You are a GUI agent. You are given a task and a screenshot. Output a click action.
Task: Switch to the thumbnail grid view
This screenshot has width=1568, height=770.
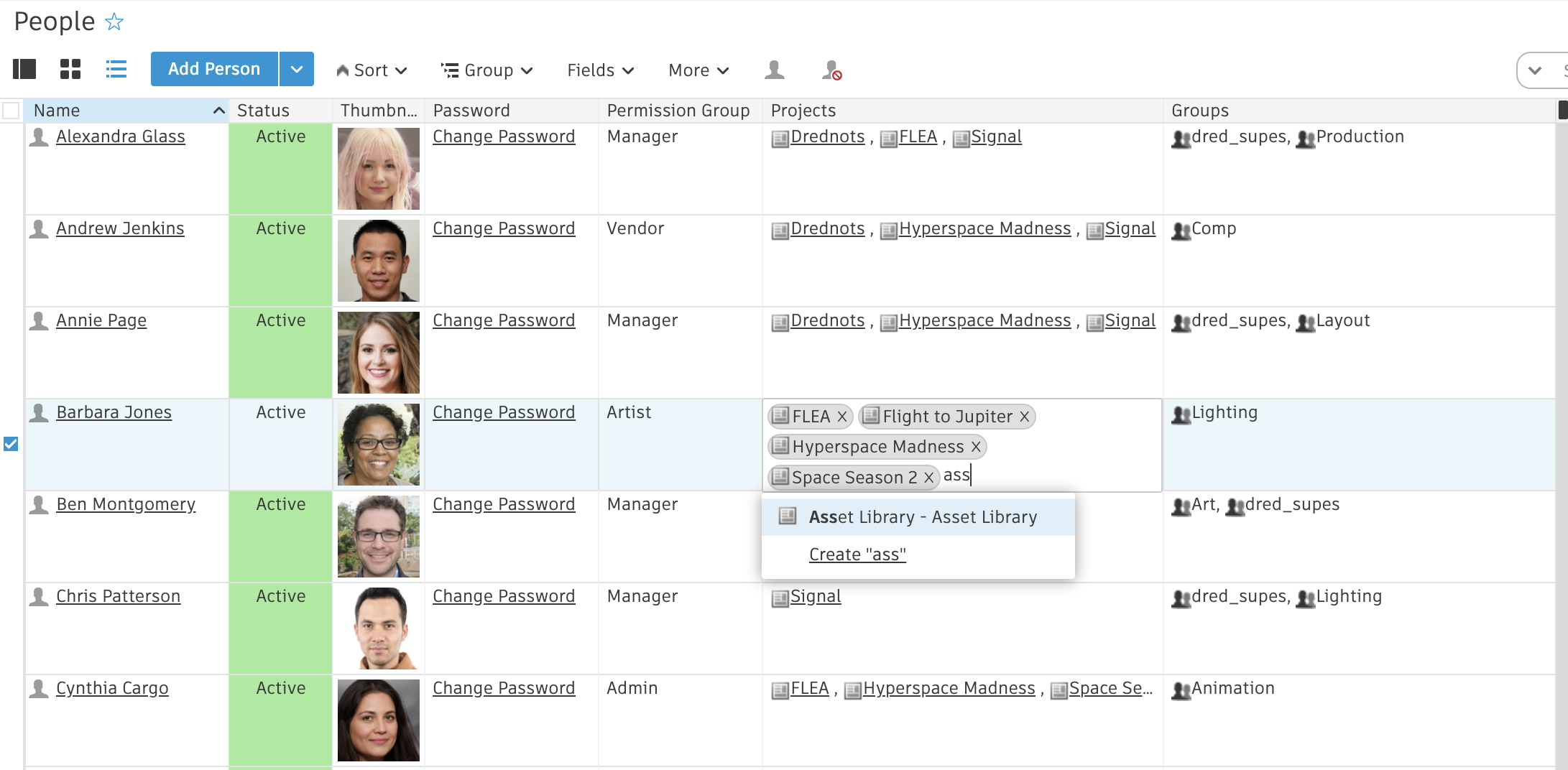[x=70, y=69]
